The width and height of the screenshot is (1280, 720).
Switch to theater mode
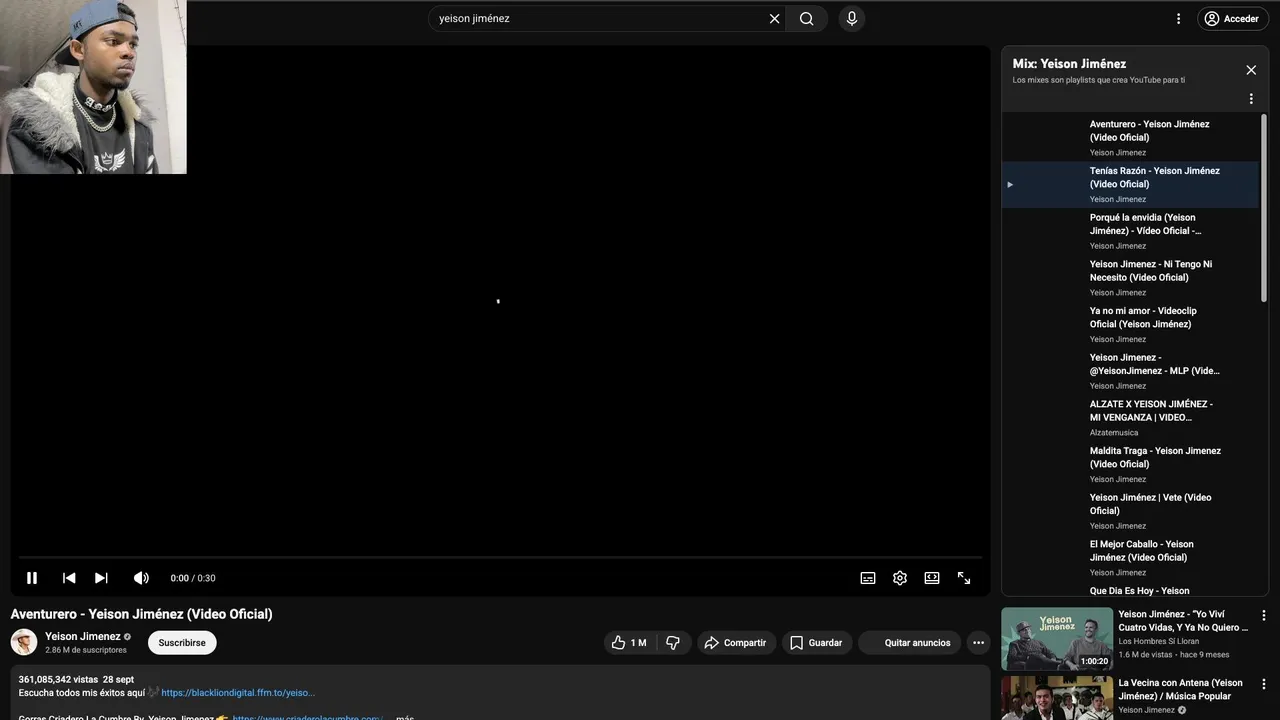pos(932,578)
